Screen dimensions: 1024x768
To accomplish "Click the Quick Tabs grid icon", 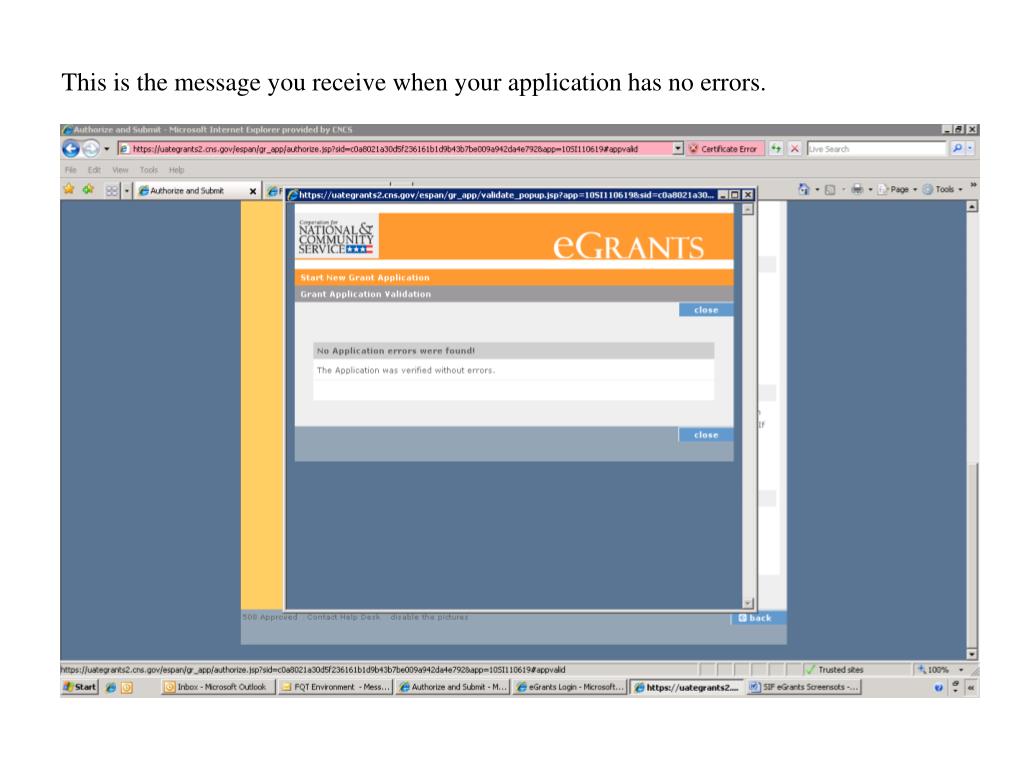I will click(x=112, y=191).
